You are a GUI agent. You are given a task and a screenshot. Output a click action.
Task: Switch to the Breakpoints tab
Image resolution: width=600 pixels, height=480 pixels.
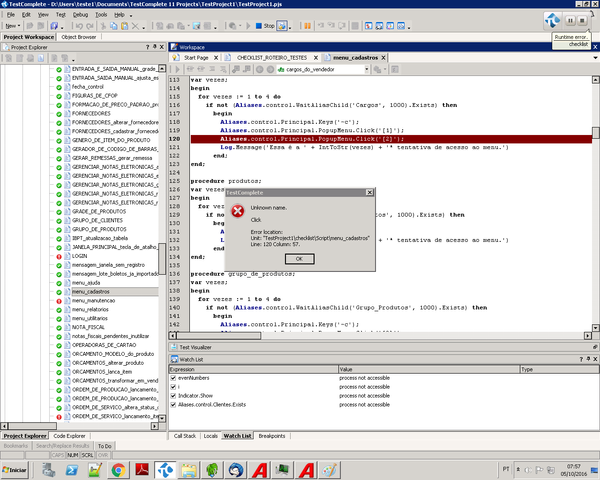272,436
